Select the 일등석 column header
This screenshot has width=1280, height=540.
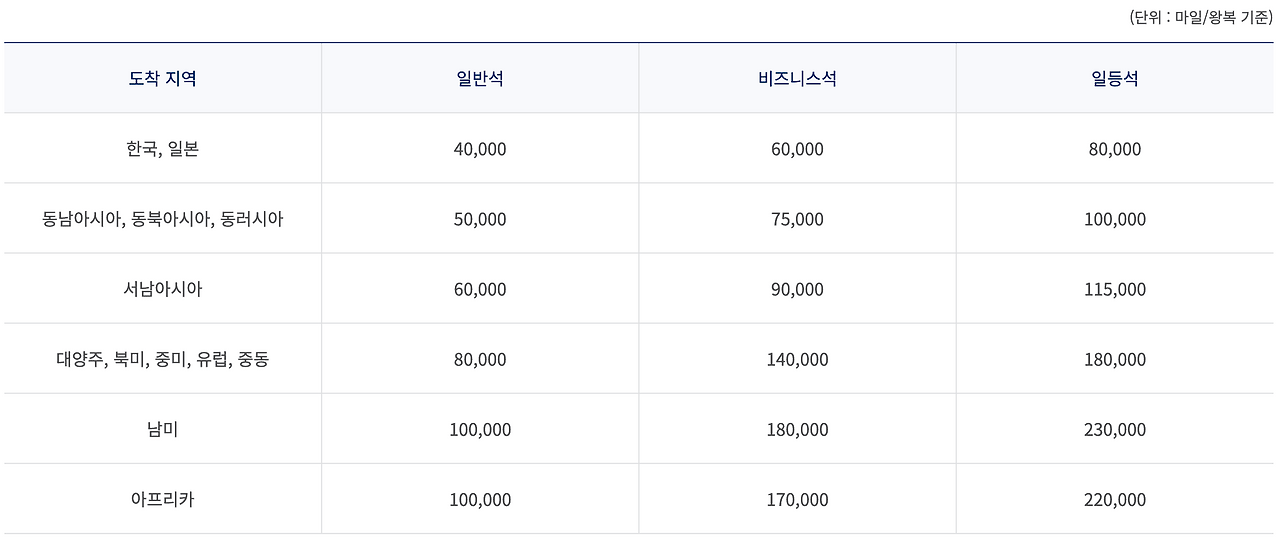[x=1115, y=79]
